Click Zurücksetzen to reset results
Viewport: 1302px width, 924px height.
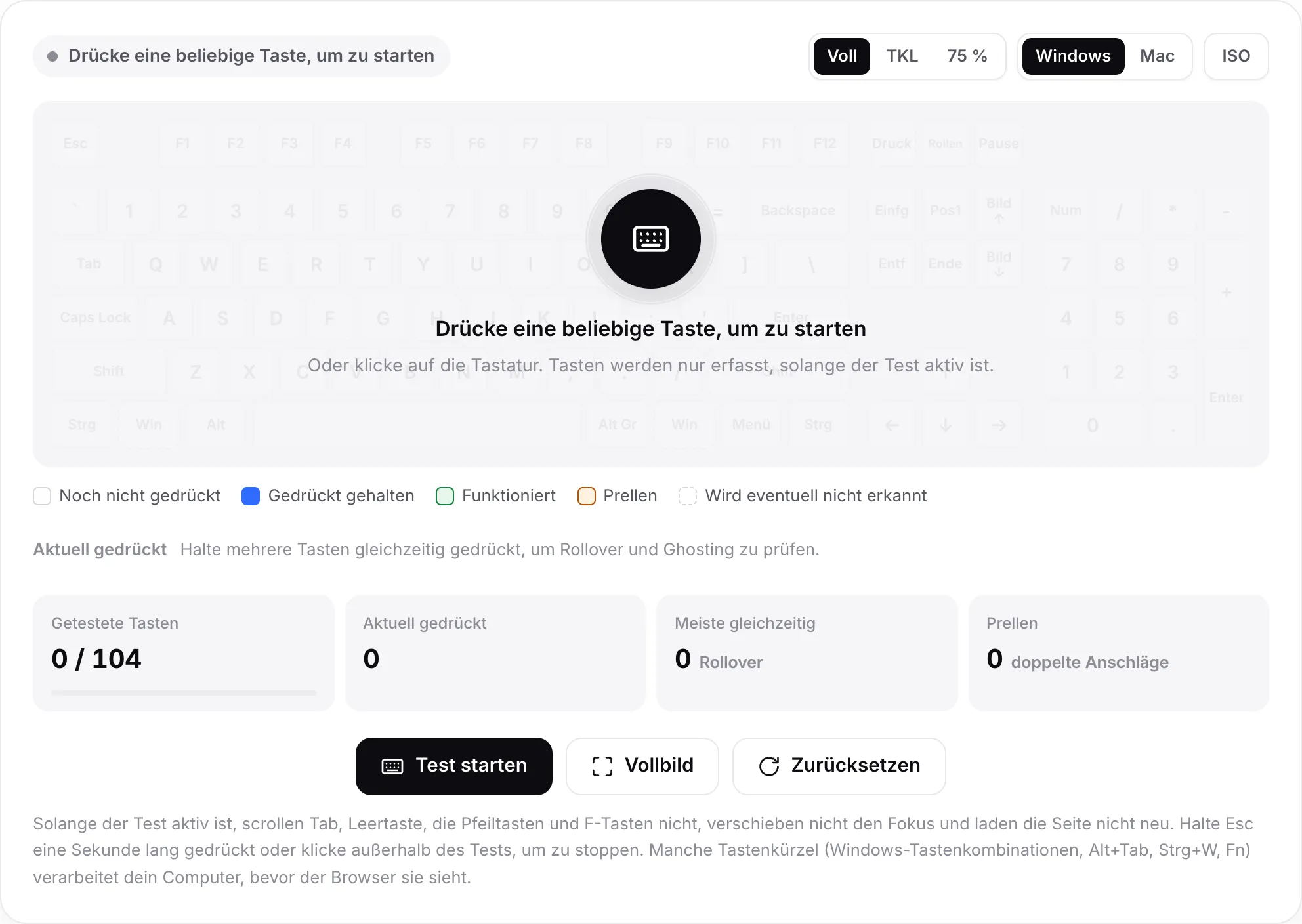[x=839, y=766]
